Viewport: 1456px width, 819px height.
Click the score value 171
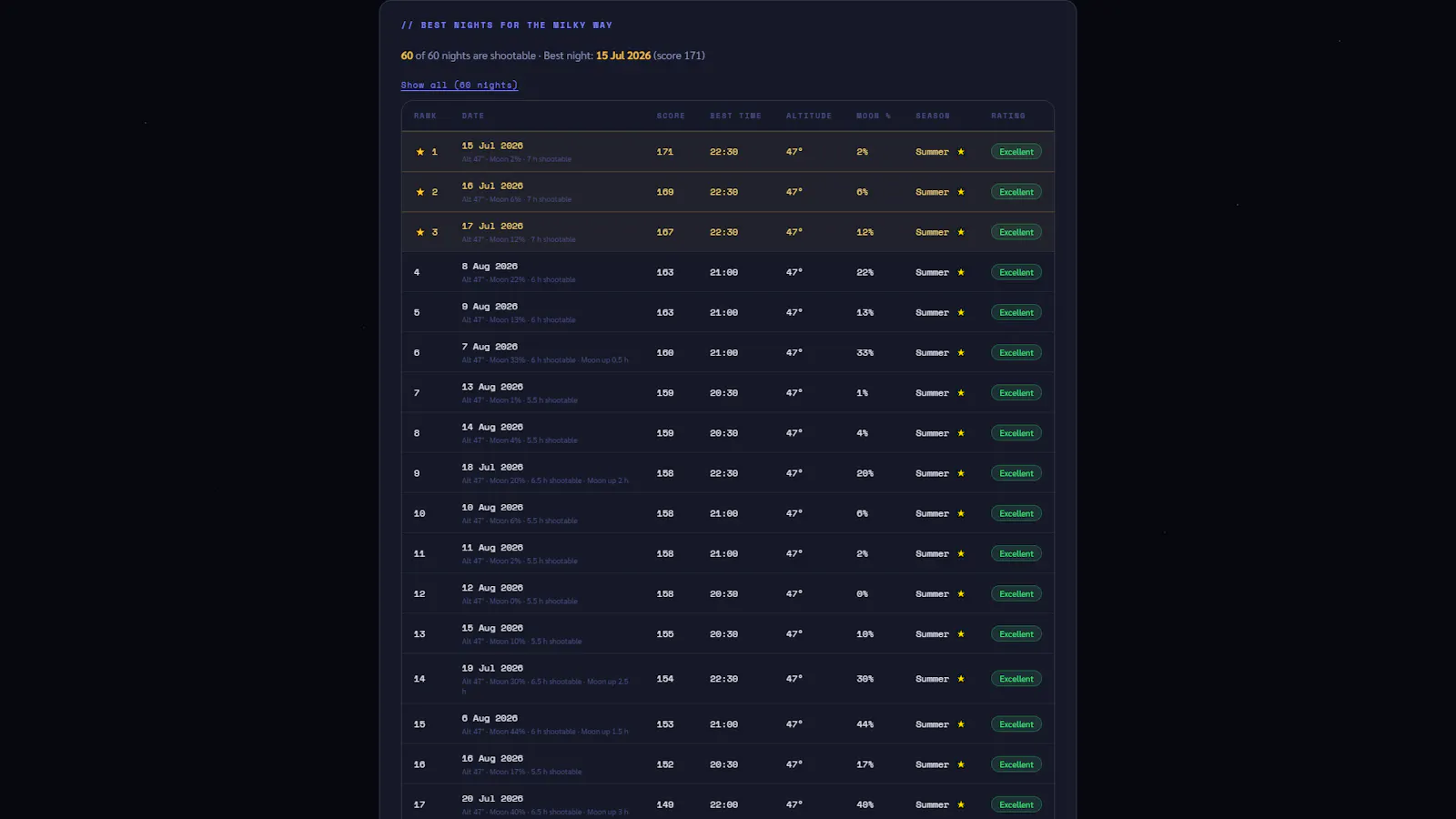click(665, 152)
